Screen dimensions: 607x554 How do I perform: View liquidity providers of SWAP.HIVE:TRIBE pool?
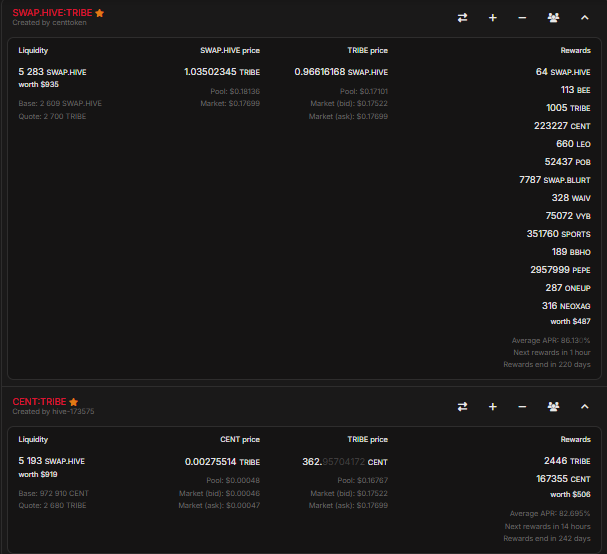pyautogui.click(x=553, y=18)
